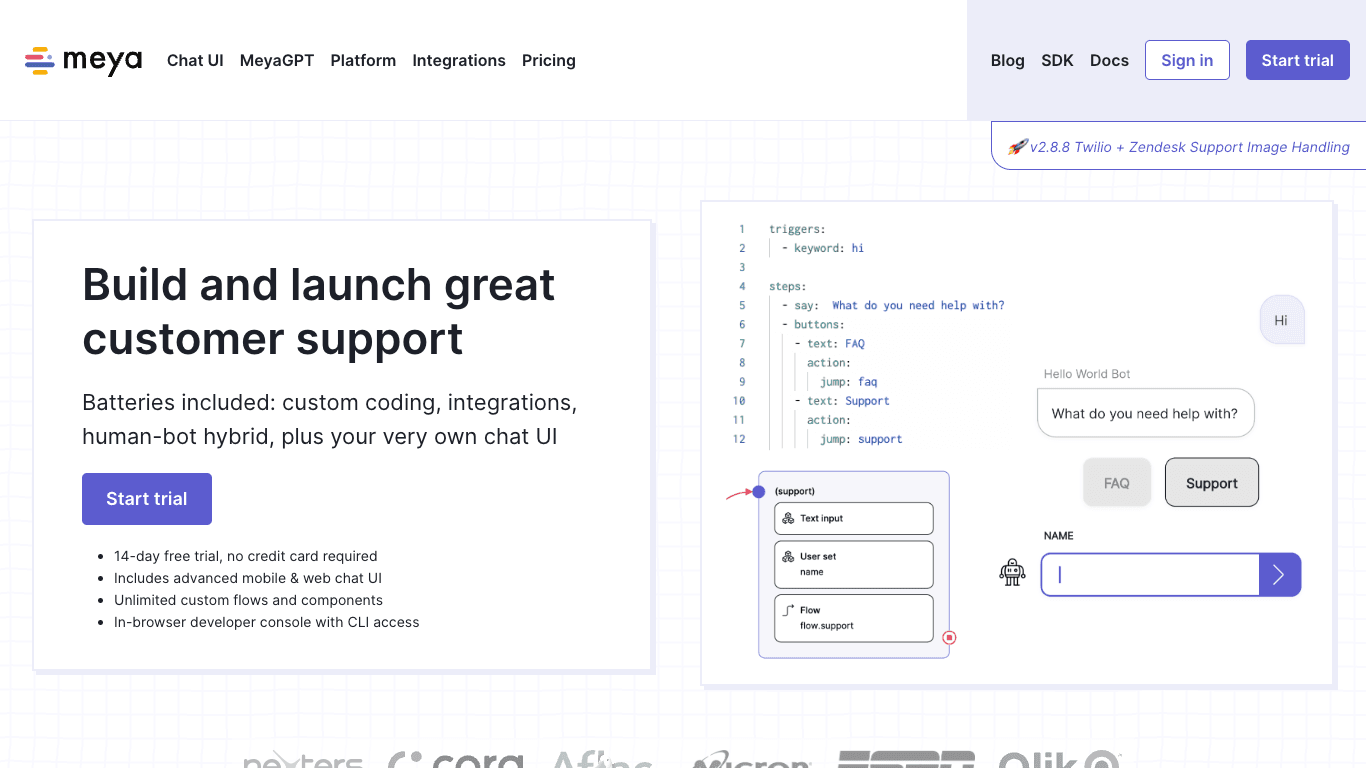The image size is (1366, 768).
Task: Click 'jump: support' code line
Action: (861, 439)
